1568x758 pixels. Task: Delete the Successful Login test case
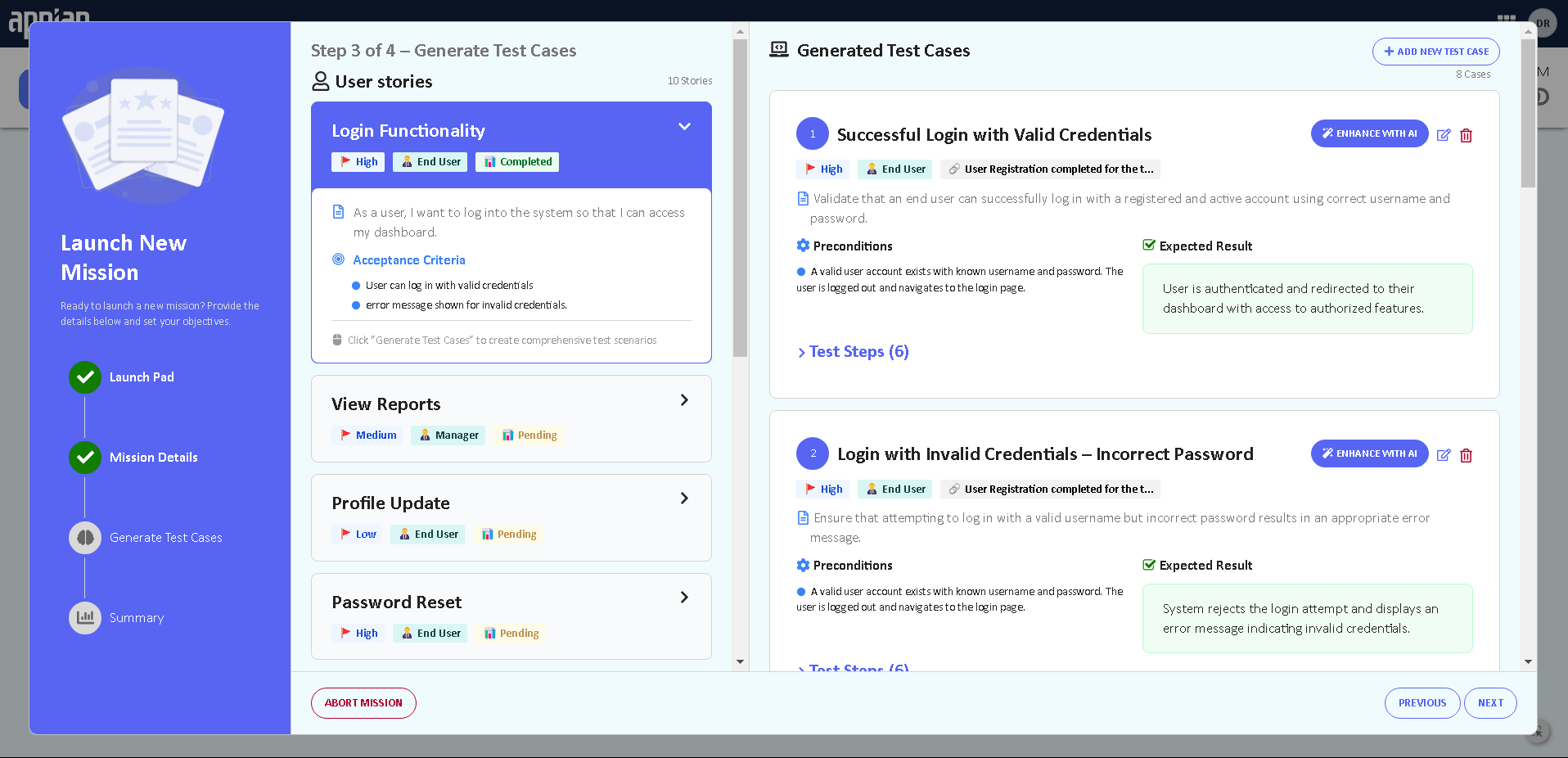click(x=1466, y=135)
